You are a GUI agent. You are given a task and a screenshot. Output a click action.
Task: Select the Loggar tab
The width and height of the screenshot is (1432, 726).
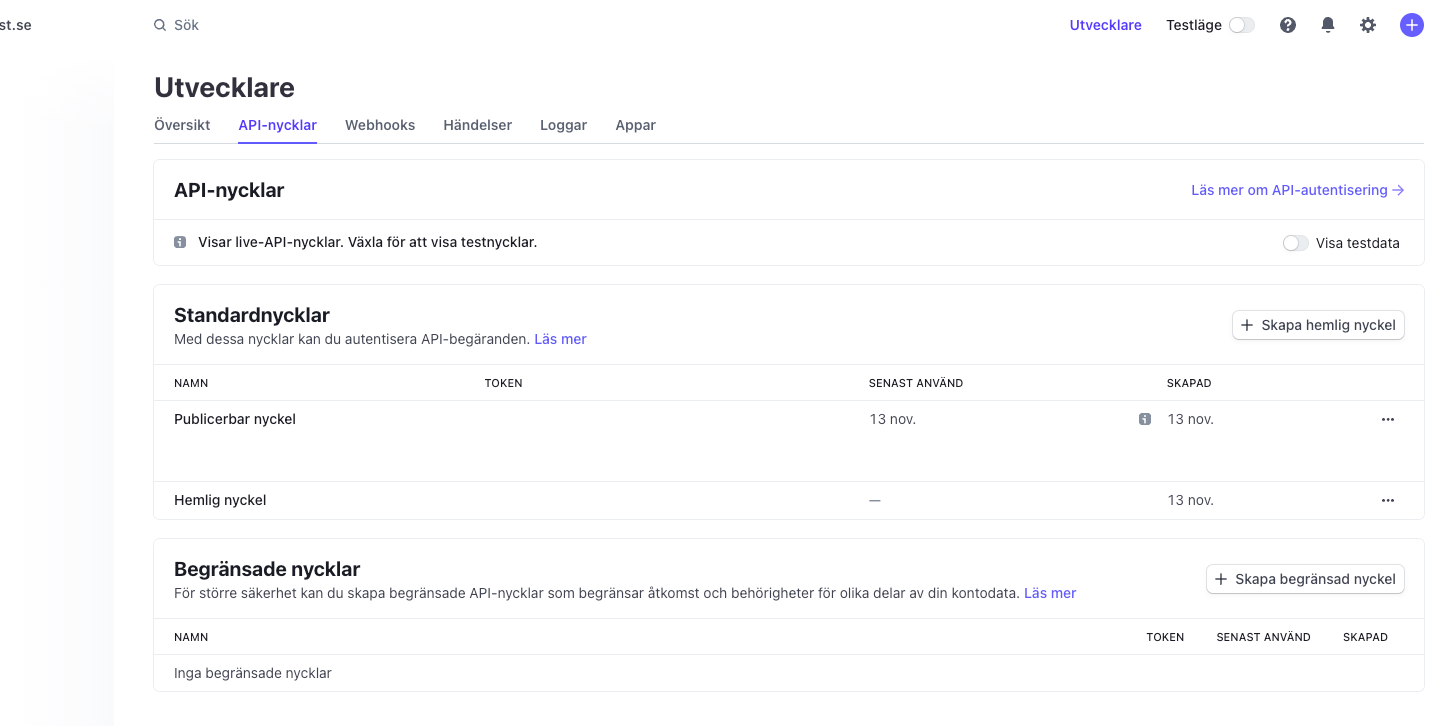(x=563, y=125)
